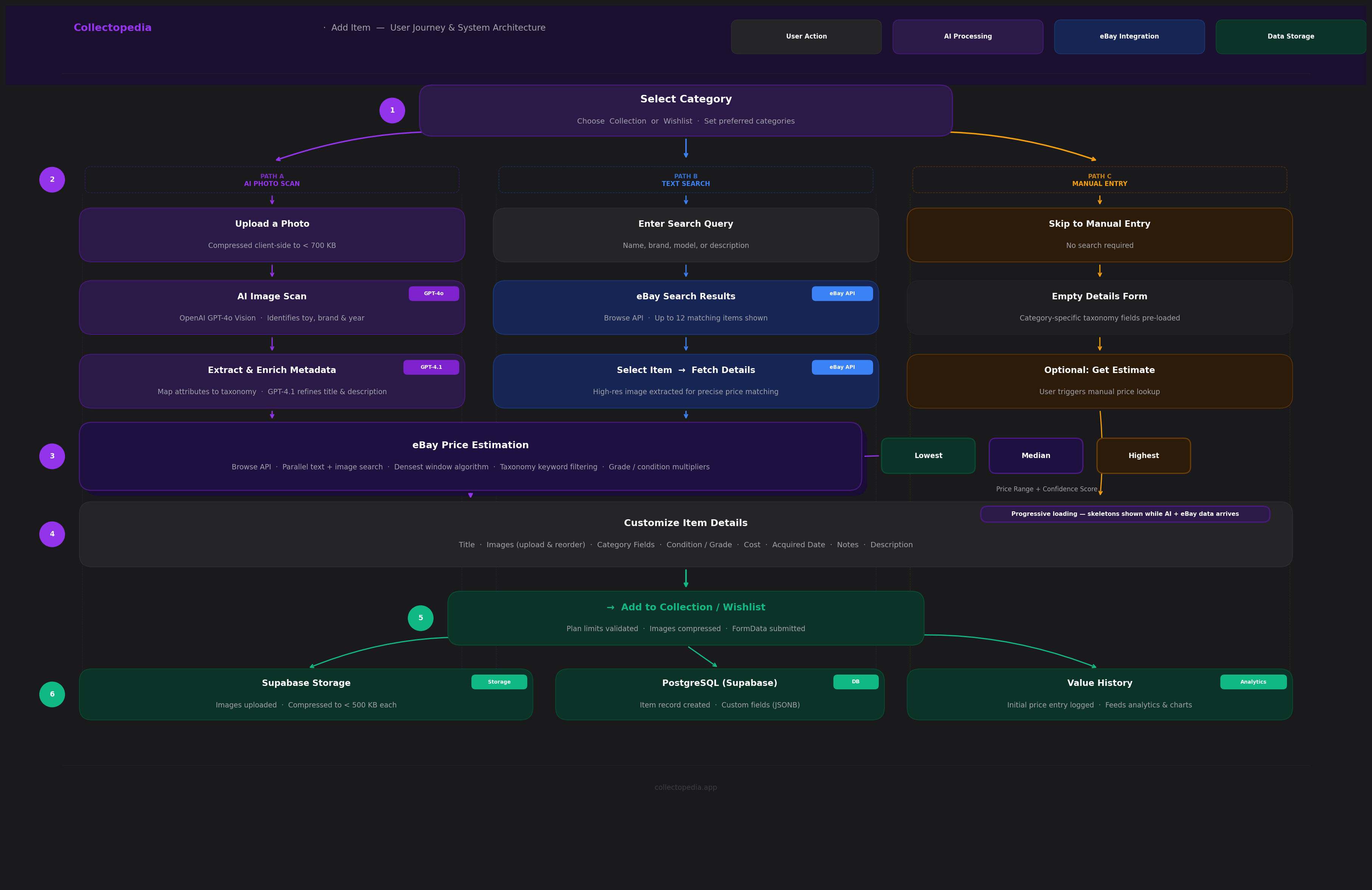
Task: Select the Lowest price option
Action: point(928,455)
